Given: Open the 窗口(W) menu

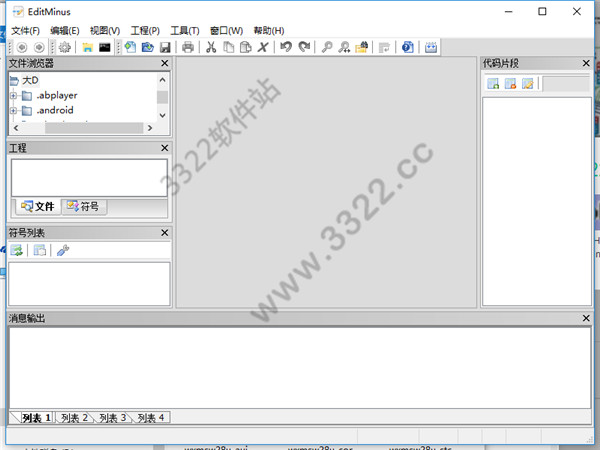Looking at the screenshot, I should 227,31.
